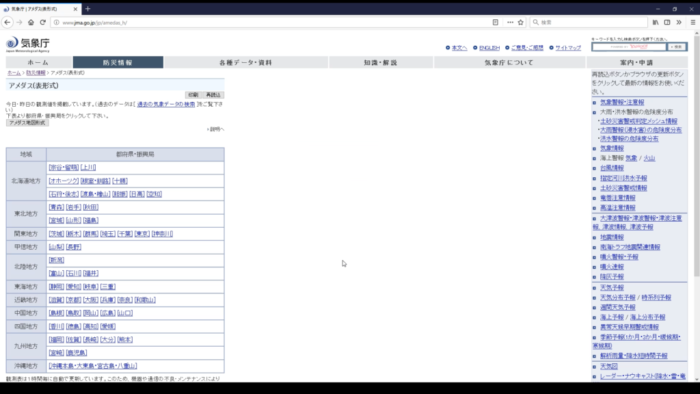This screenshot has height=394, width=700.
Task: Open 気象警報・注意報 sidebar link
Action: point(622,102)
